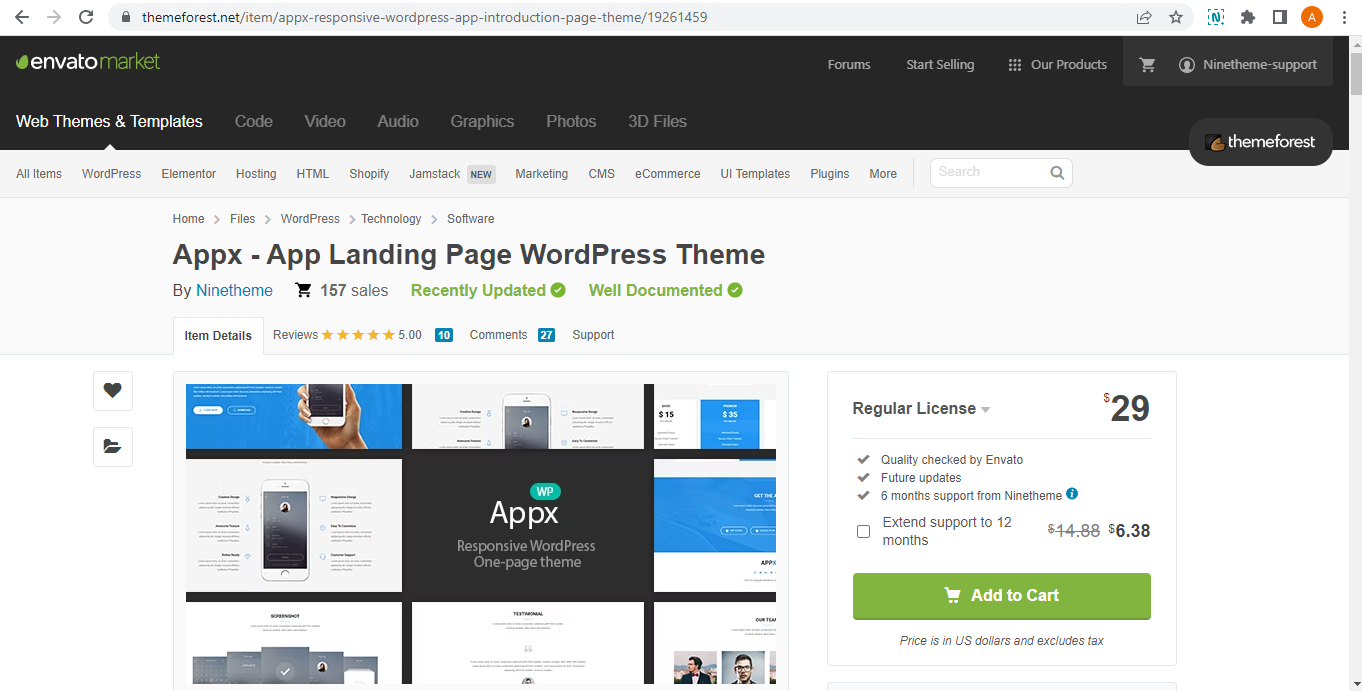Open Chrome three-dot menu
This screenshot has width=1362, height=691.
[1345, 17]
